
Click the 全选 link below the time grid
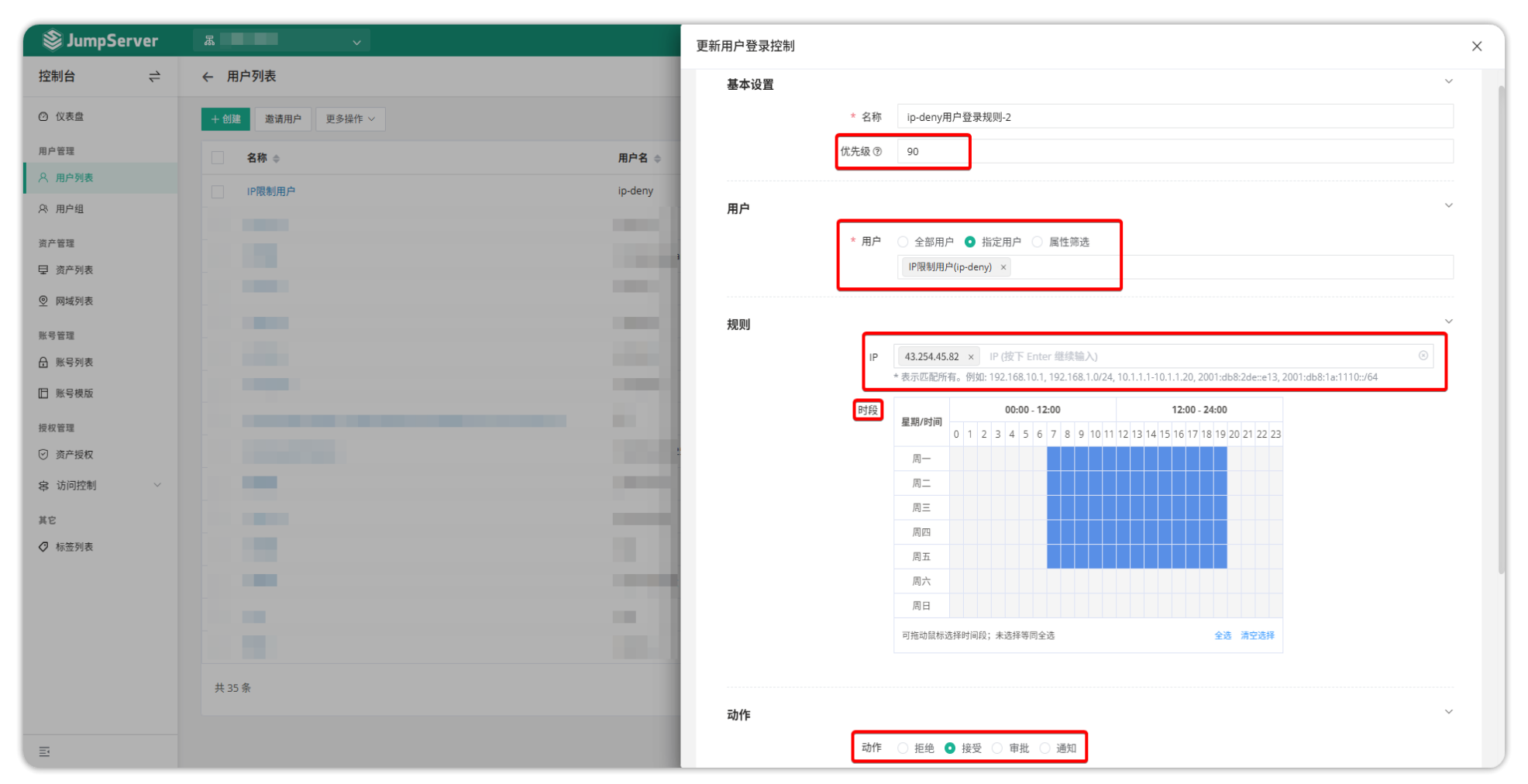click(x=1222, y=636)
